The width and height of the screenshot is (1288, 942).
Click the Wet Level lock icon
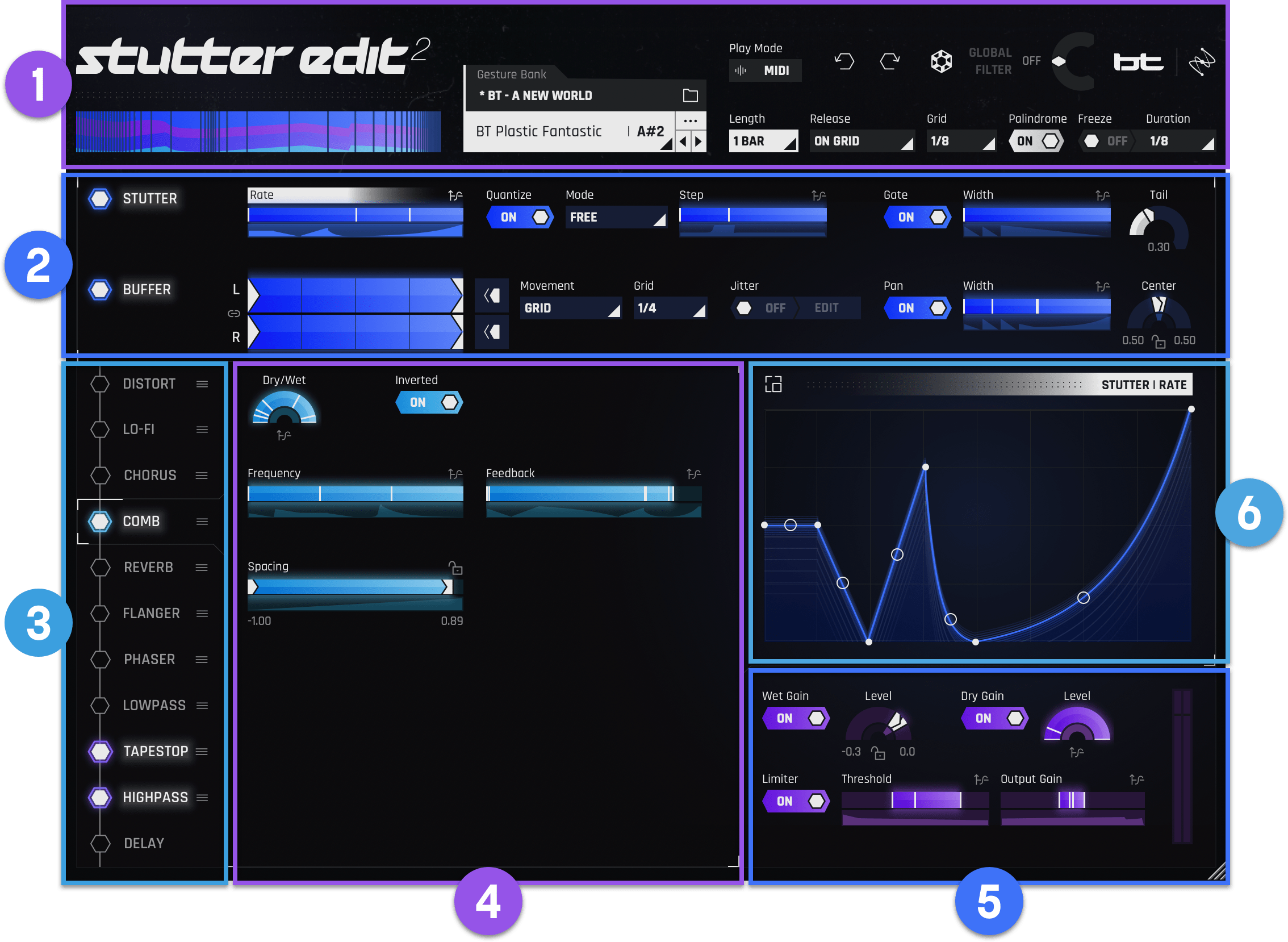pos(878,753)
